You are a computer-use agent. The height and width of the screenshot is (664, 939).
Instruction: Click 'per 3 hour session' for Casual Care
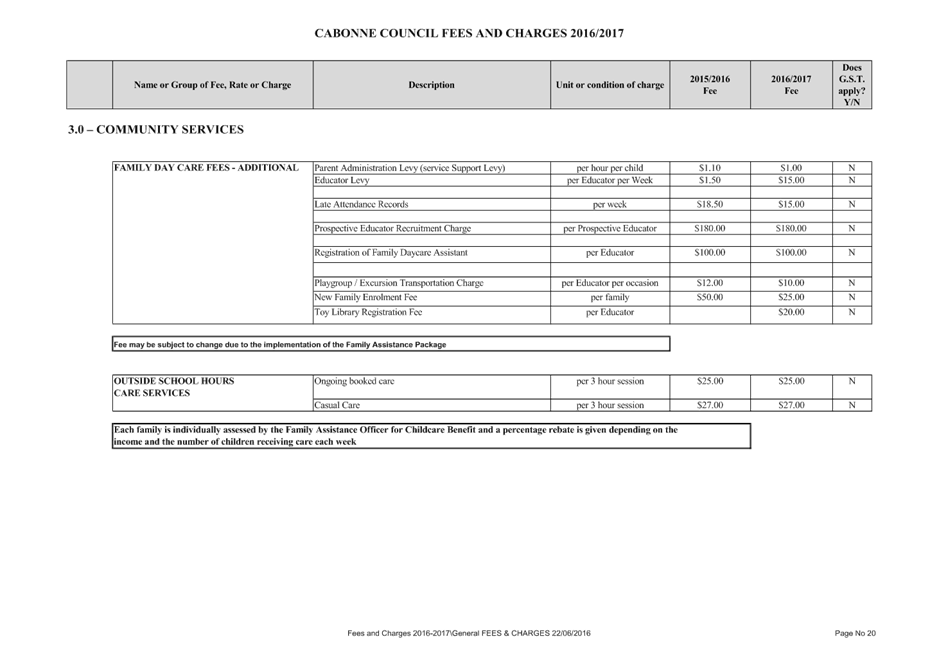click(610, 405)
